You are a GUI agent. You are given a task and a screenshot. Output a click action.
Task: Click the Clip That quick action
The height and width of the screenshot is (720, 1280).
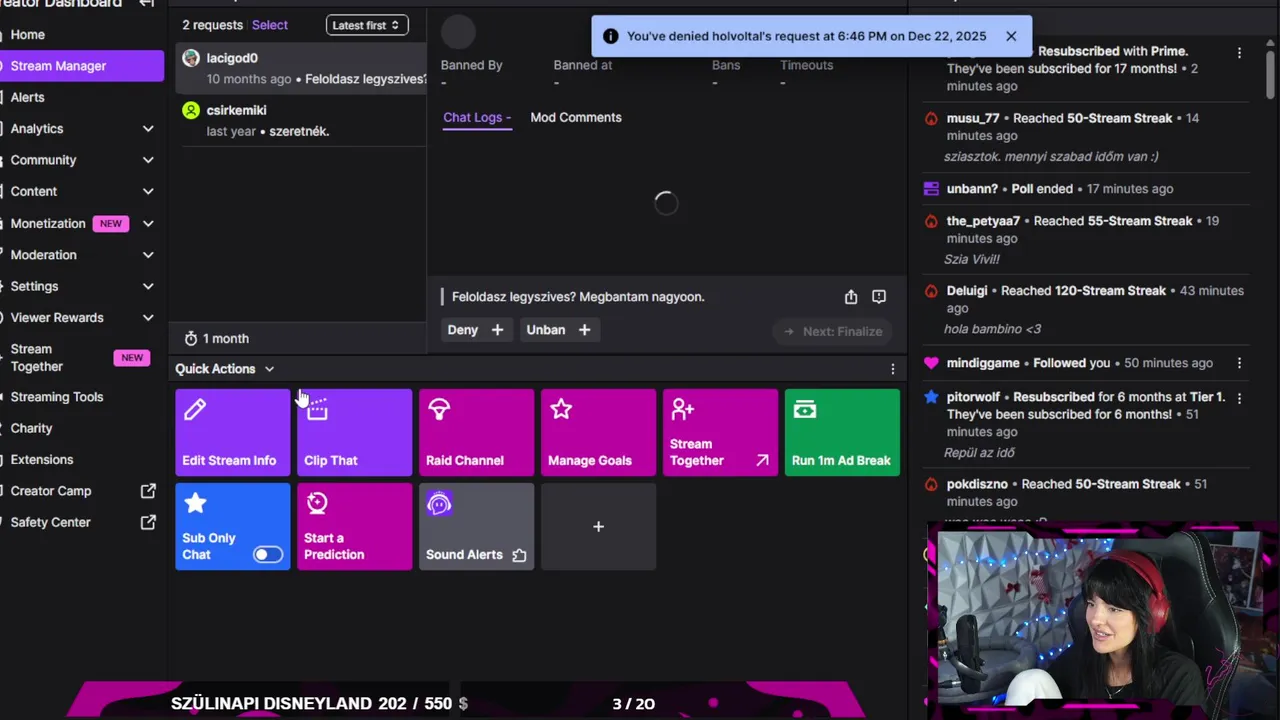(354, 432)
